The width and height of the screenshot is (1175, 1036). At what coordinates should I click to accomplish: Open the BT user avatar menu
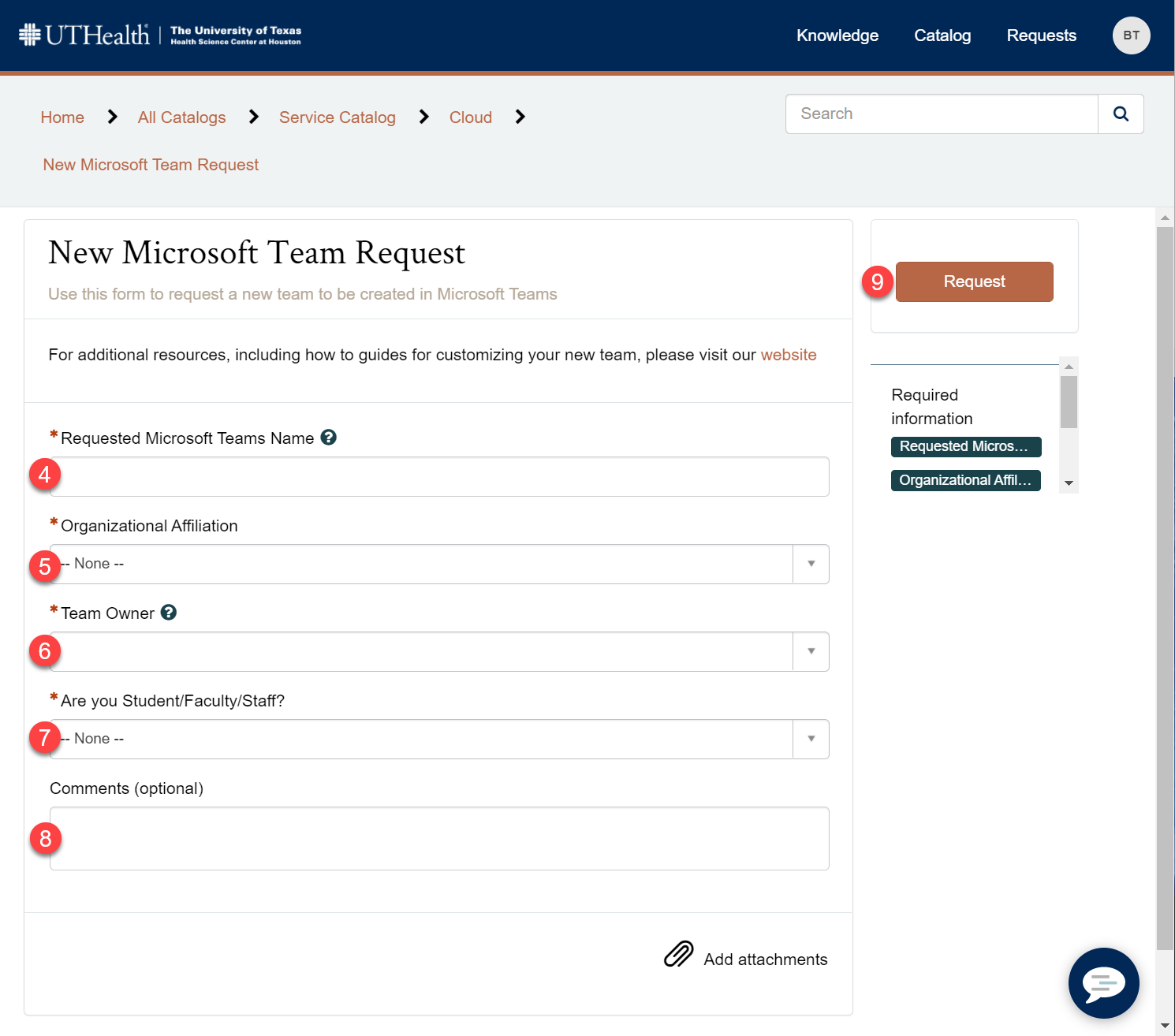pyautogui.click(x=1131, y=35)
